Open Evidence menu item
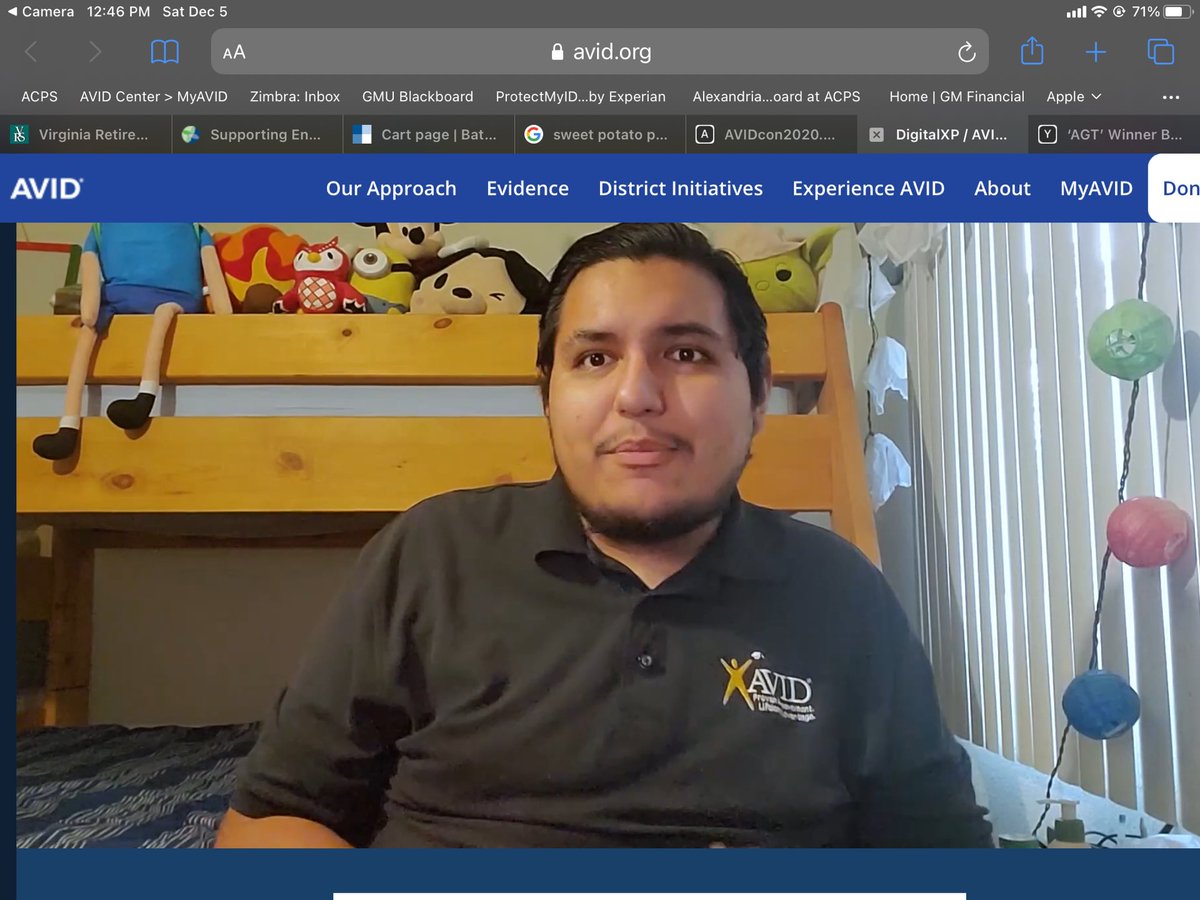This screenshot has height=900, width=1200. point(527,188)
